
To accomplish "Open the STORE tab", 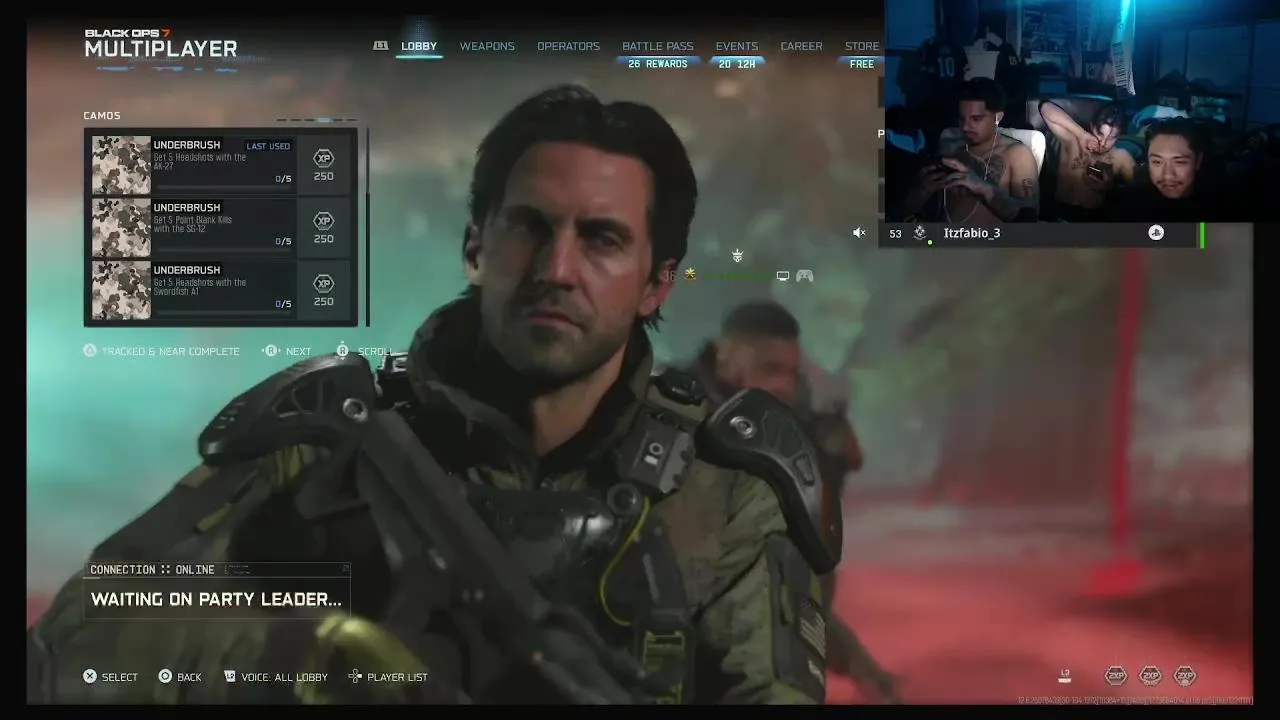I will pos(862,46).
